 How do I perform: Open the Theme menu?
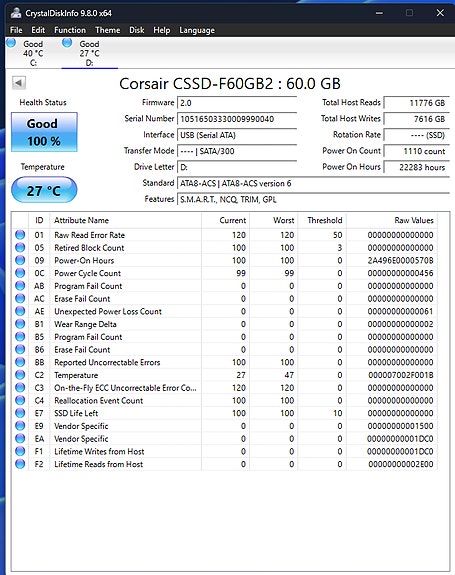[107, 30]
